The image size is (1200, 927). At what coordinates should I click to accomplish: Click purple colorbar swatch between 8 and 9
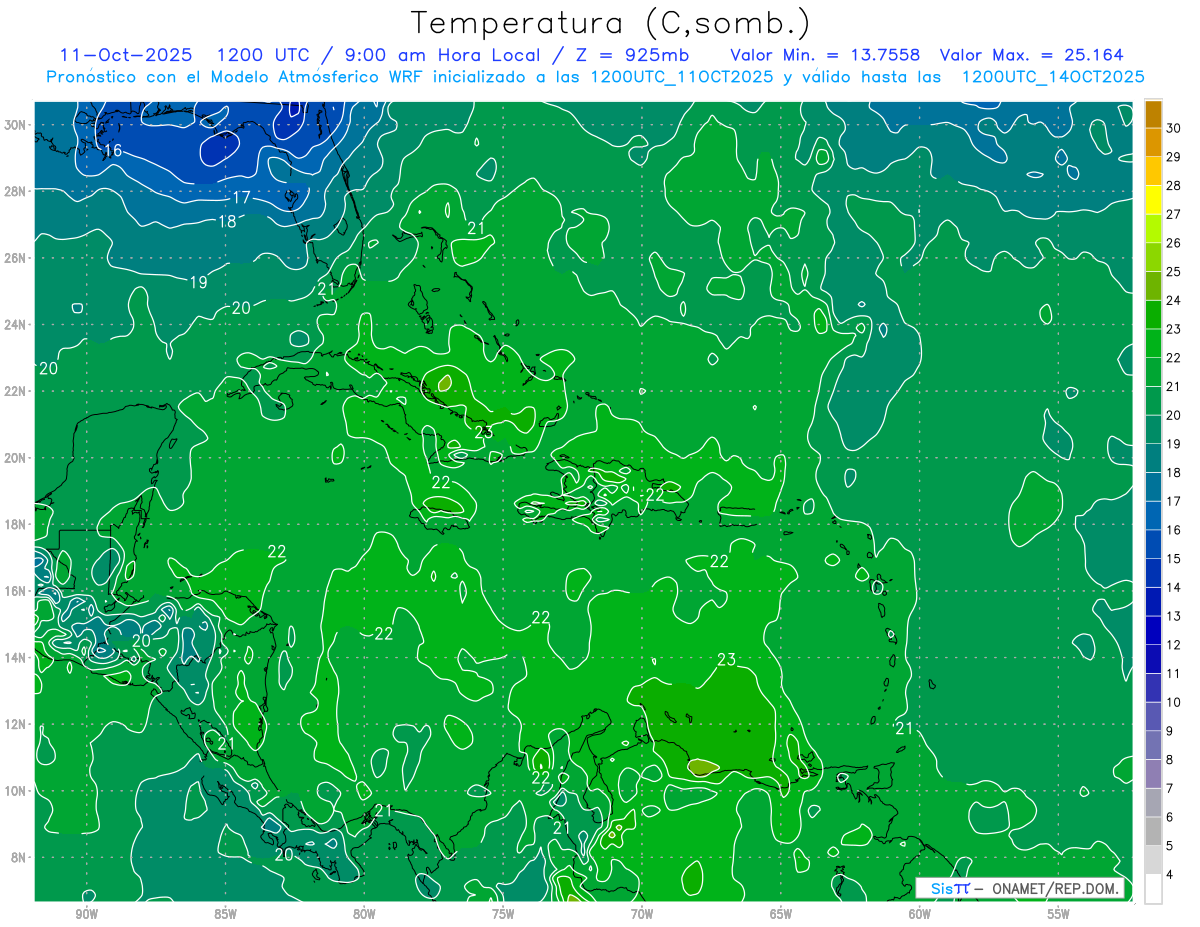pyautogui.click(x=1153, y=746)
